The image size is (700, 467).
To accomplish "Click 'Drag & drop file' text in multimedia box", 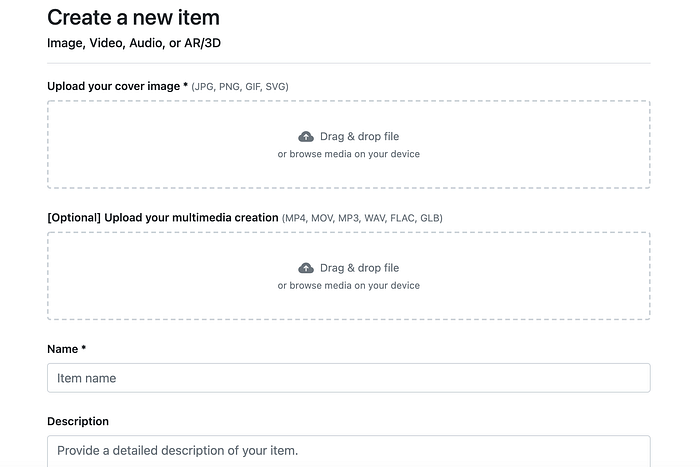I will point(359,268).
